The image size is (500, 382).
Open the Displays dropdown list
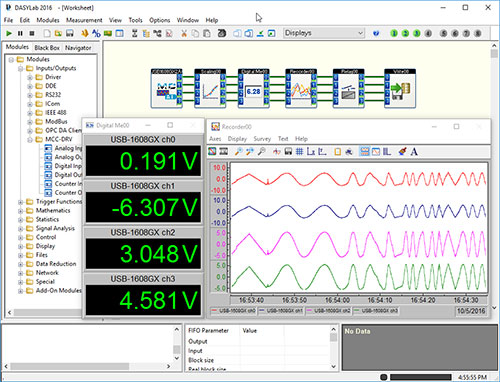[x=360, y=33]
